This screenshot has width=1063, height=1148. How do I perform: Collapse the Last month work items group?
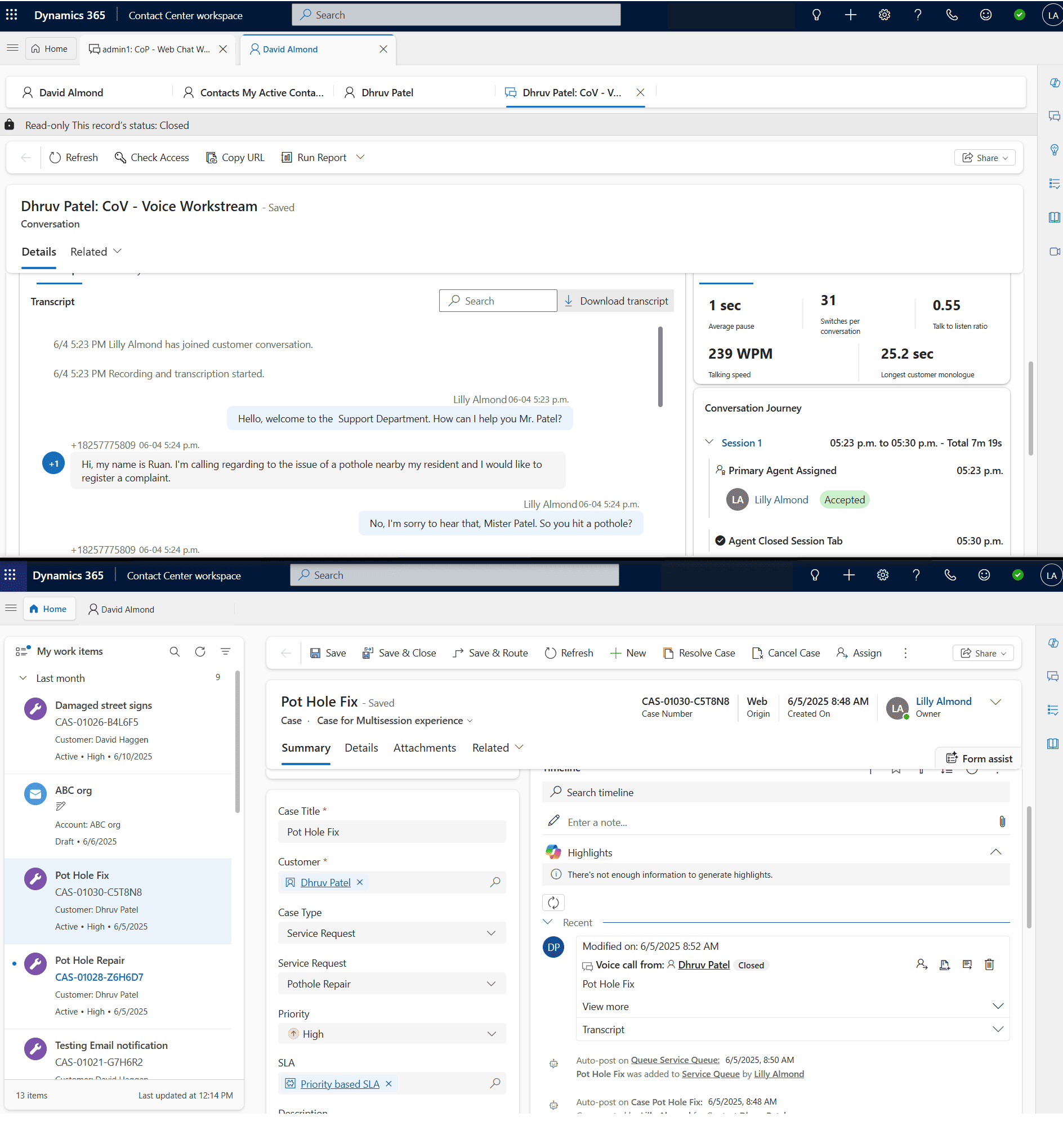(x=23, y=678)
